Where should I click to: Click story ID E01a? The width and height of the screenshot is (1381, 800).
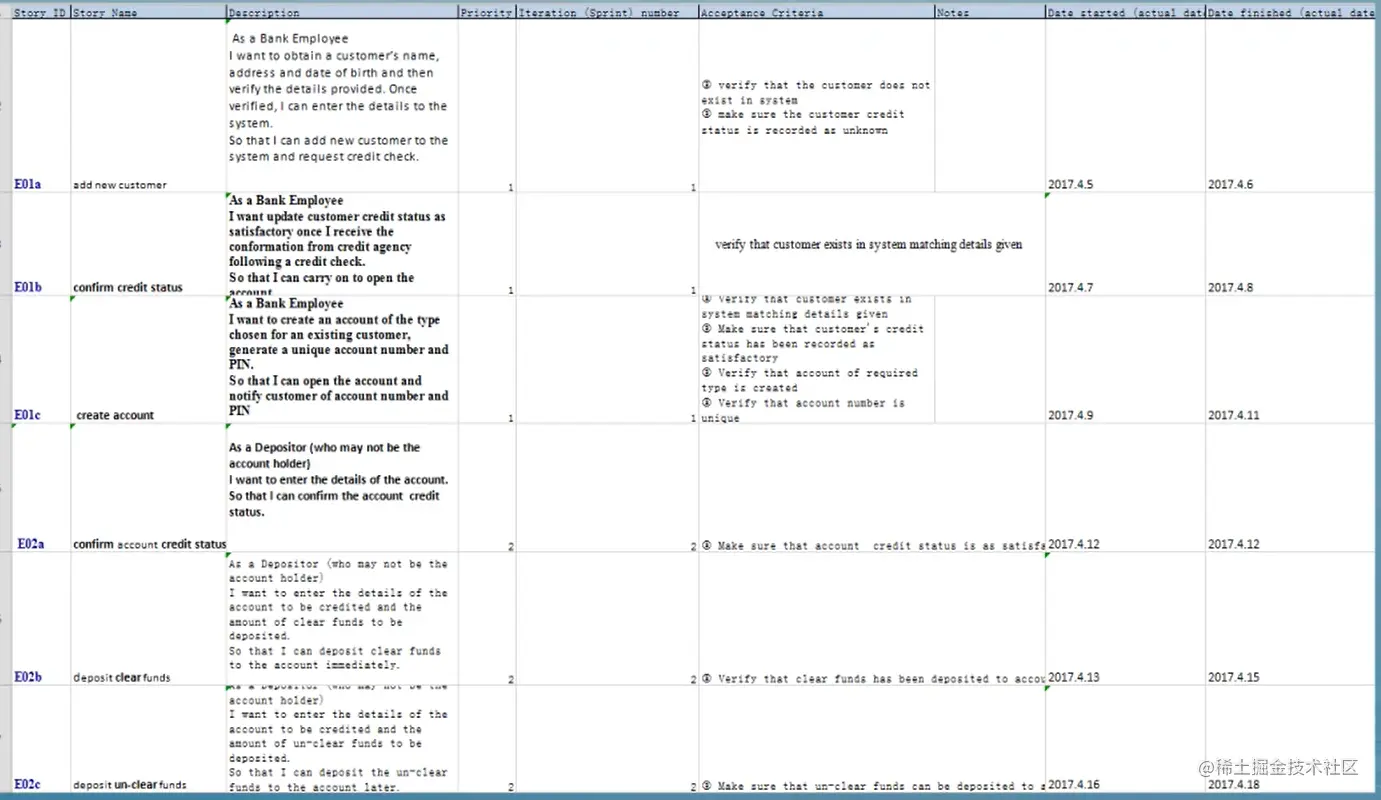[28, 184]
